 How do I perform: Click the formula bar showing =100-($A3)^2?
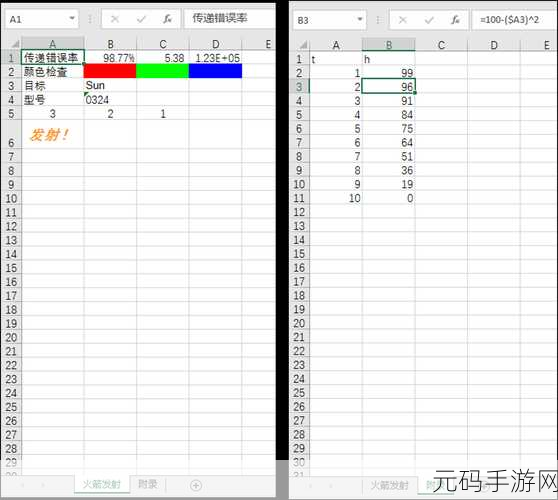514,20
